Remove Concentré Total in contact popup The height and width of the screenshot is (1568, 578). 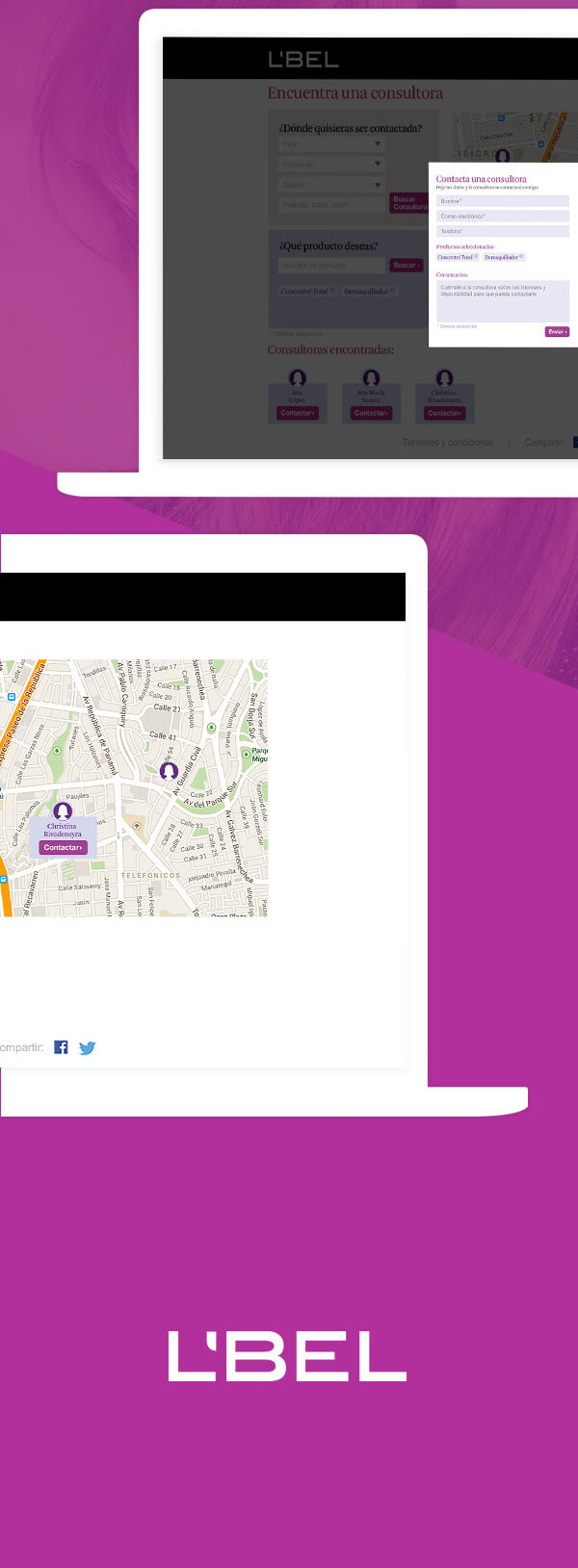[476, 257]
